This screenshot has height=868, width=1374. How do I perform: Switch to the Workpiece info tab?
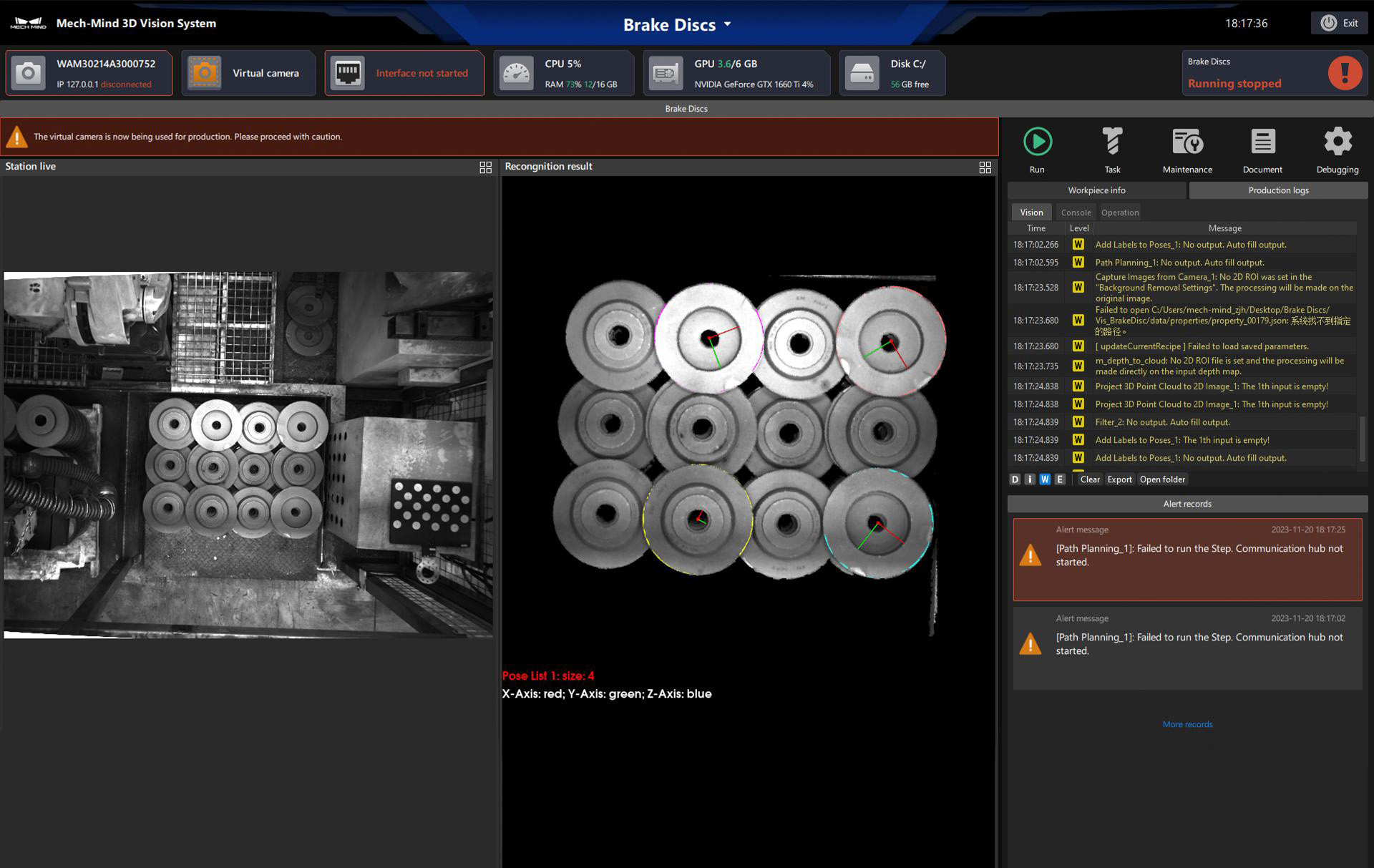point(1096,190)
